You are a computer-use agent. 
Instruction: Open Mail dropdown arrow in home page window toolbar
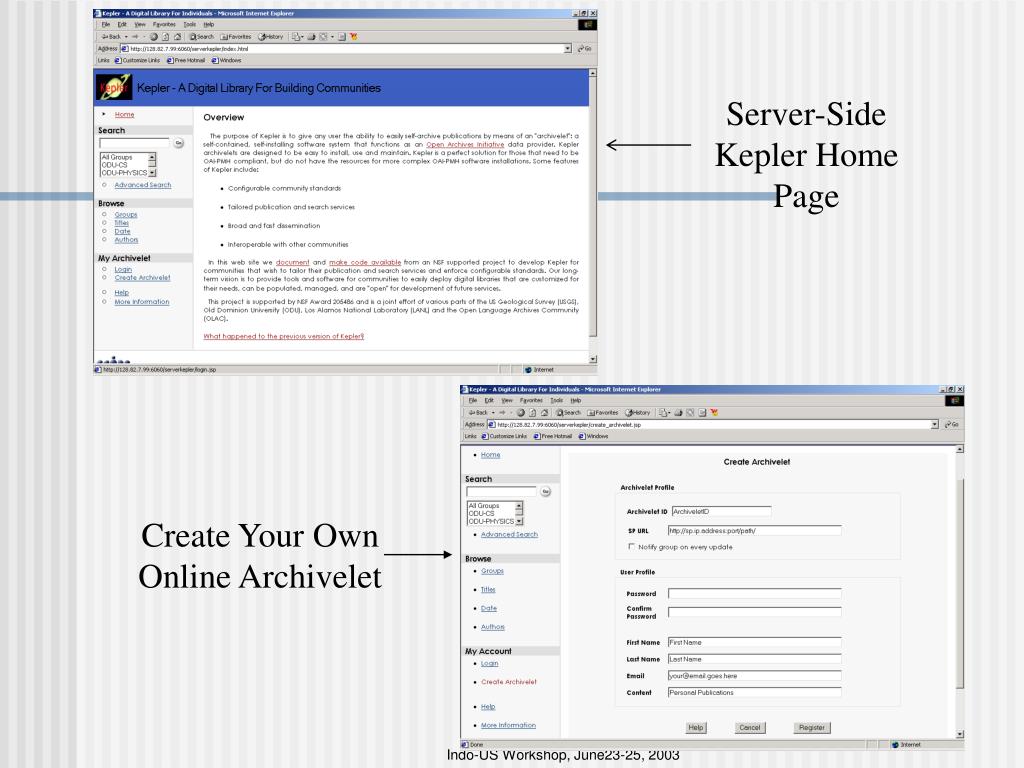302,37
